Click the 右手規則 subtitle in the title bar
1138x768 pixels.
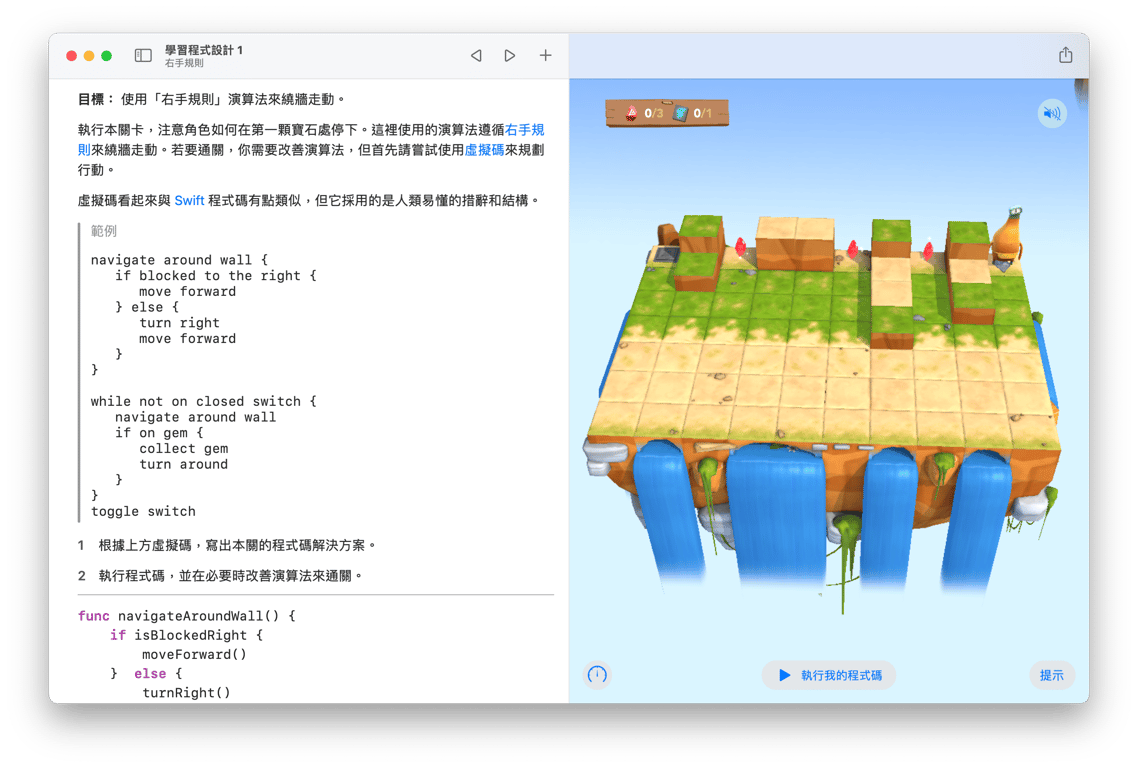tap(184, 63)
